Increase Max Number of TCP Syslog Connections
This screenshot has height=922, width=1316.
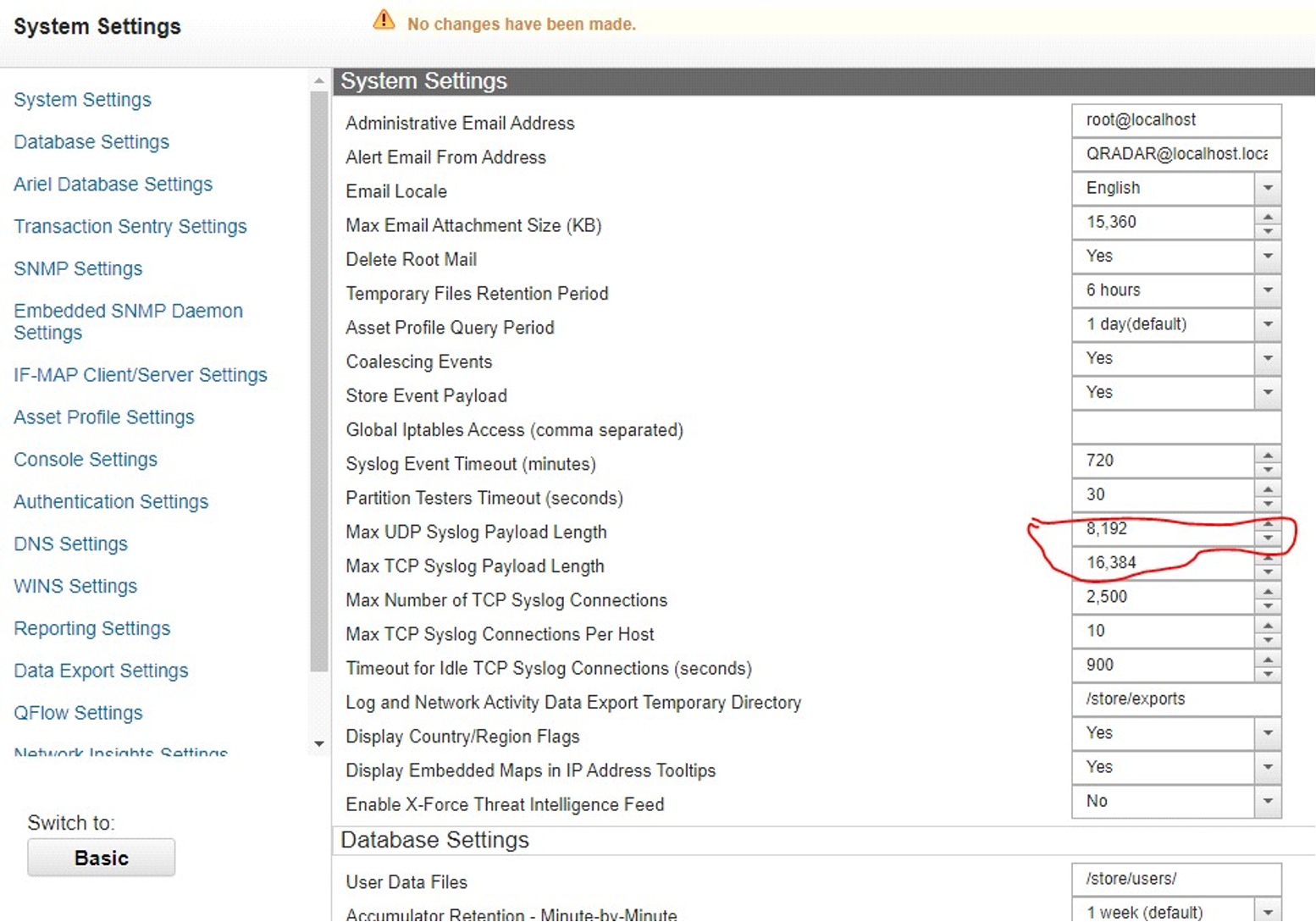click(1268, 591)
